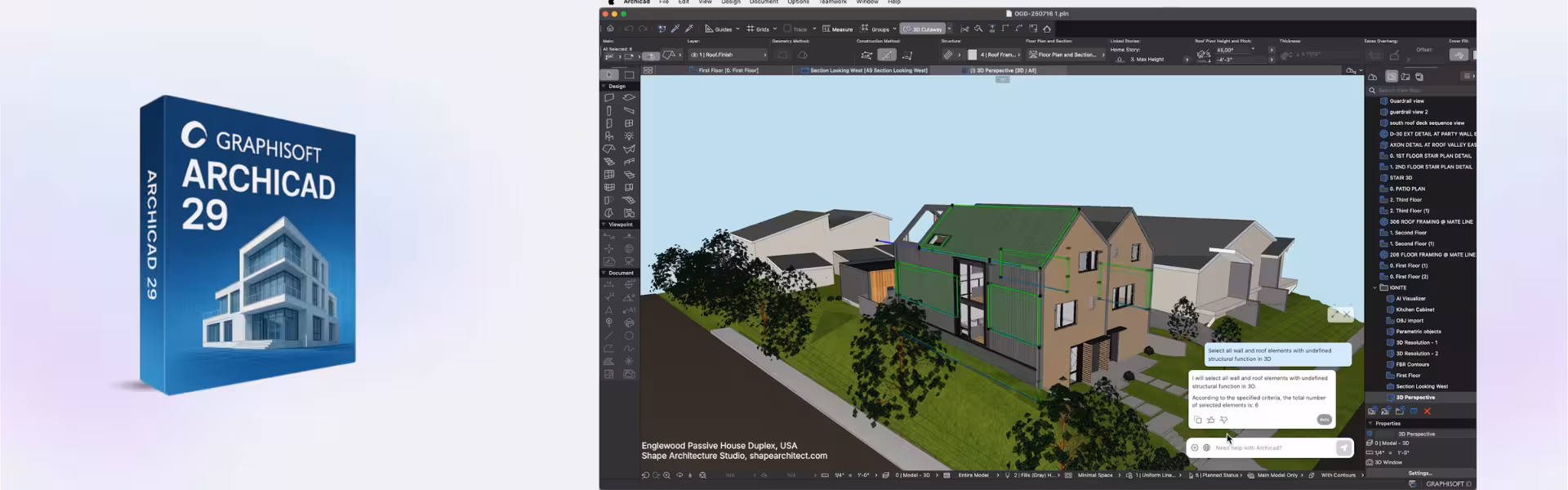
Task: Click the selected View Map icon in the Navigator
Action: pos(1392,76)
